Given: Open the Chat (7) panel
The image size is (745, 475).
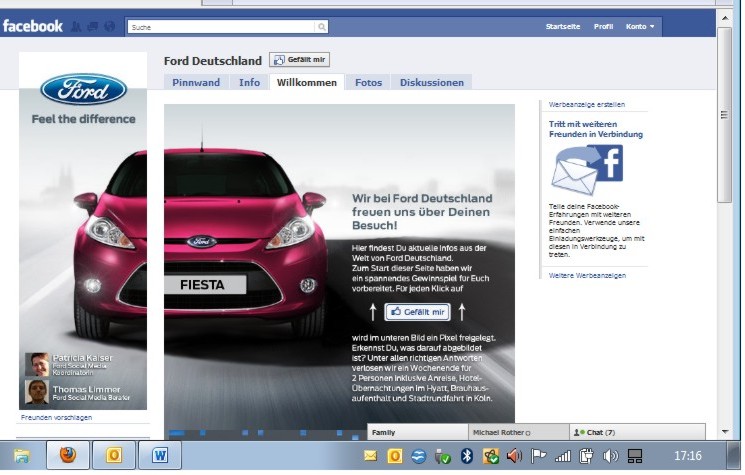Looking at the screenshot, I should [x=637, y=432].
